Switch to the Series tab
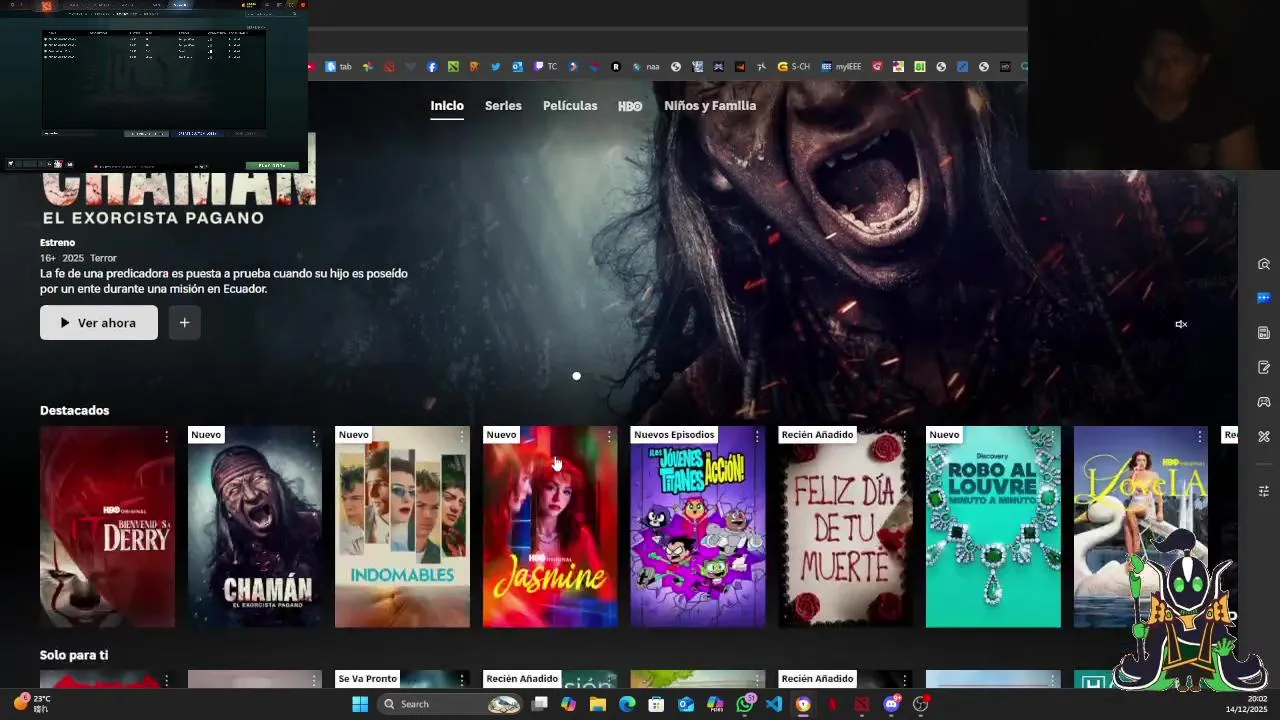Image resolution: width=1280 pixels, height=720 pixels. (x=503, y=106)
